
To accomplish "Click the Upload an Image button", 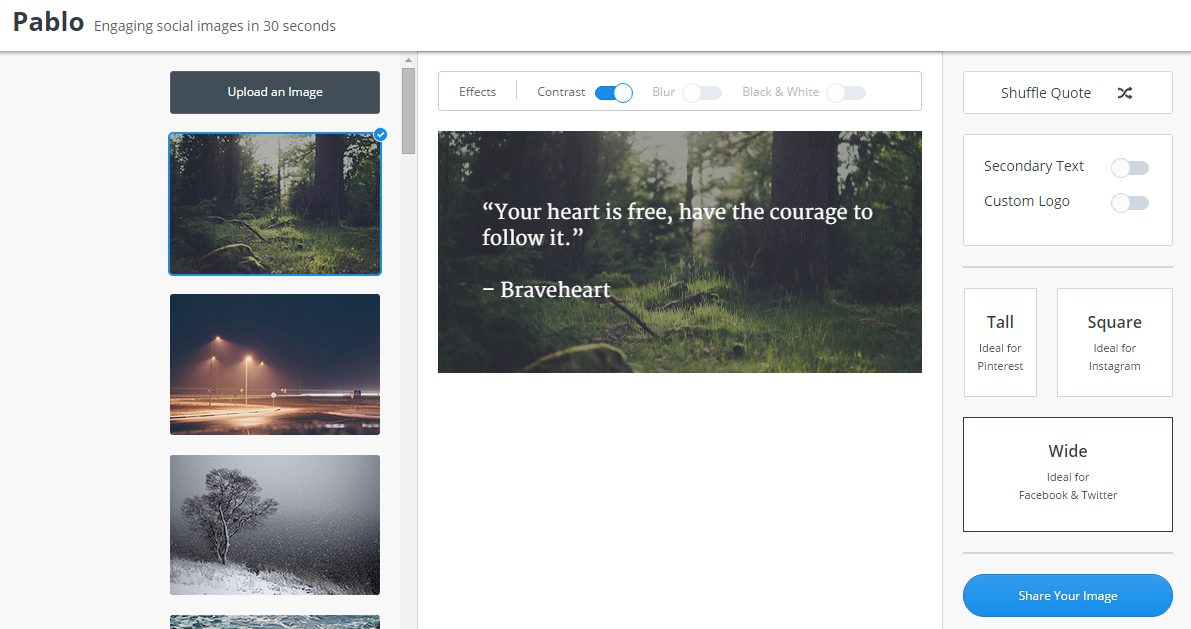I will [x=275, y=92].
